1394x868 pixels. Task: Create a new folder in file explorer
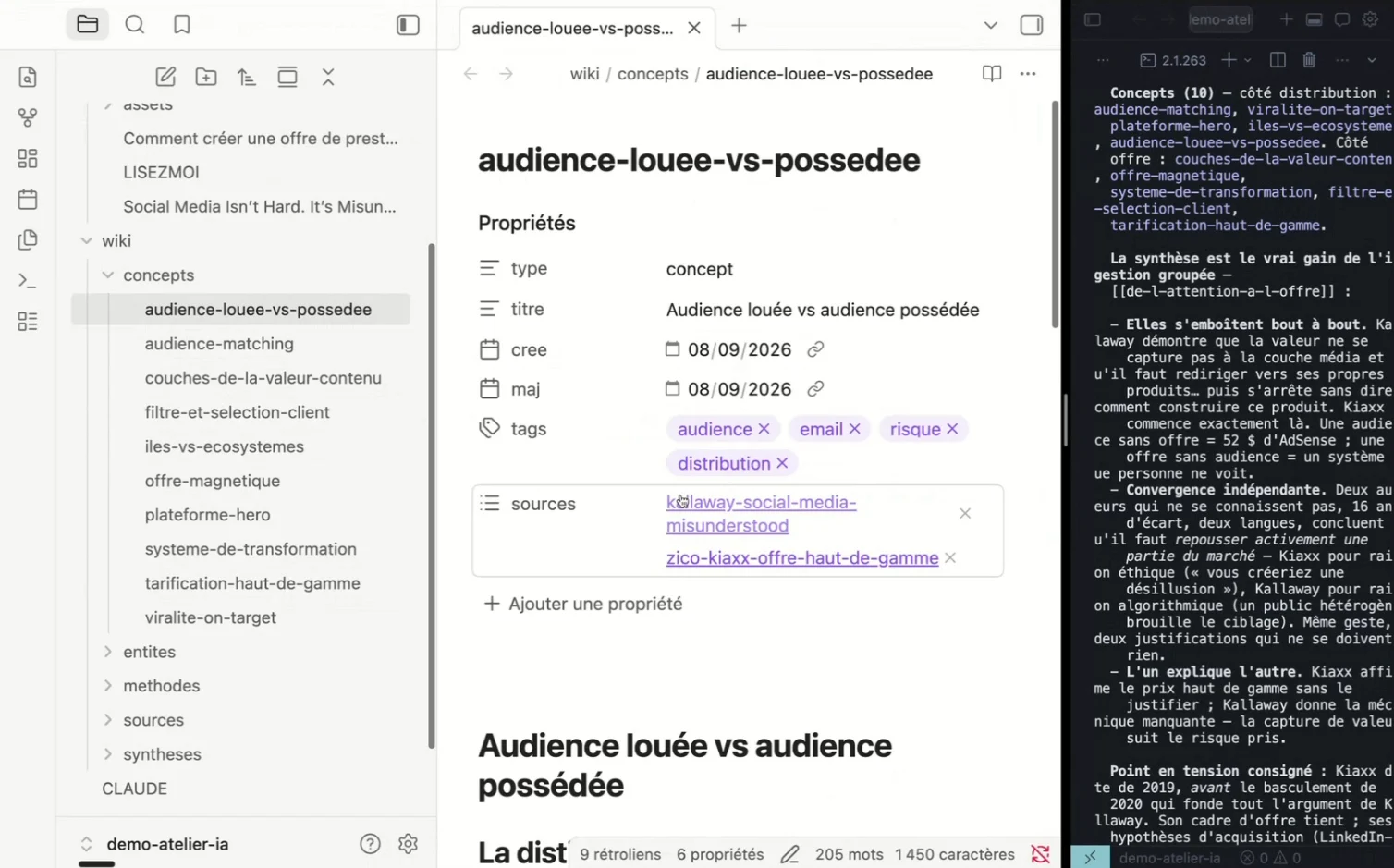tap(206, 77)
